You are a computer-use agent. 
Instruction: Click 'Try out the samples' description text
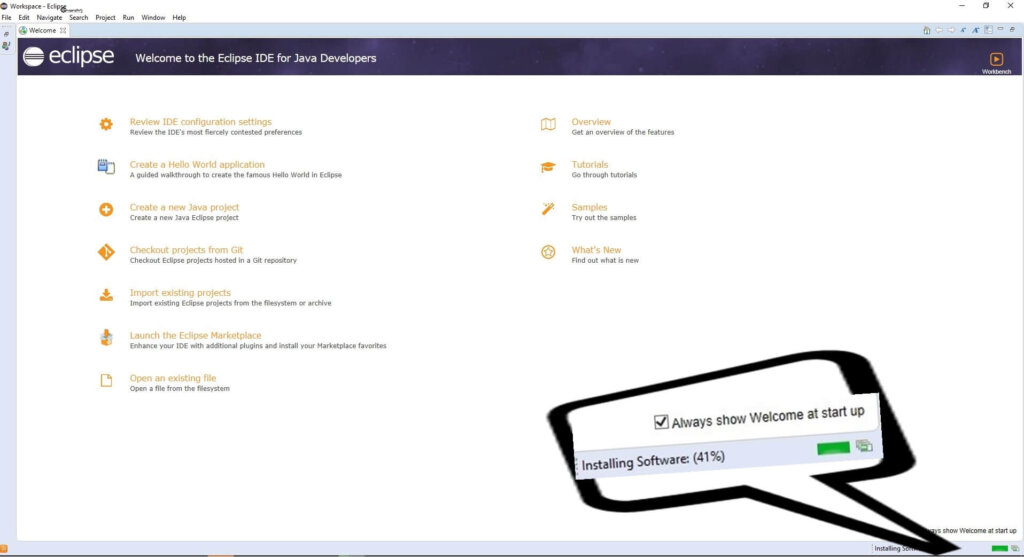pos(603,217)
